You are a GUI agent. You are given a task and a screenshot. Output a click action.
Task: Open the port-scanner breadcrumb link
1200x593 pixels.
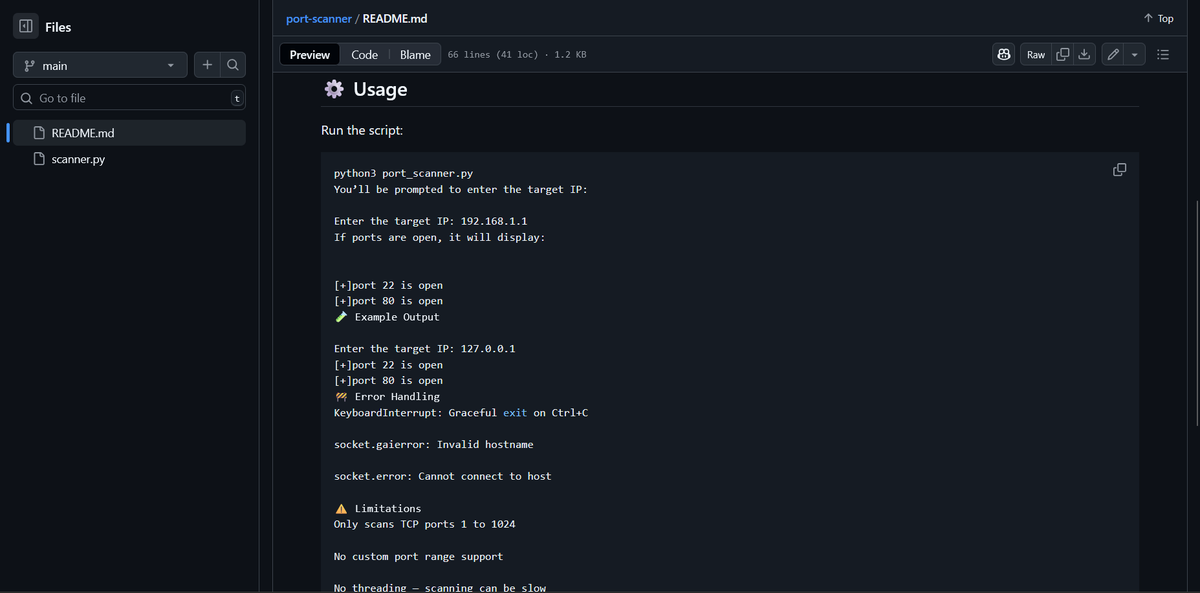319,19
